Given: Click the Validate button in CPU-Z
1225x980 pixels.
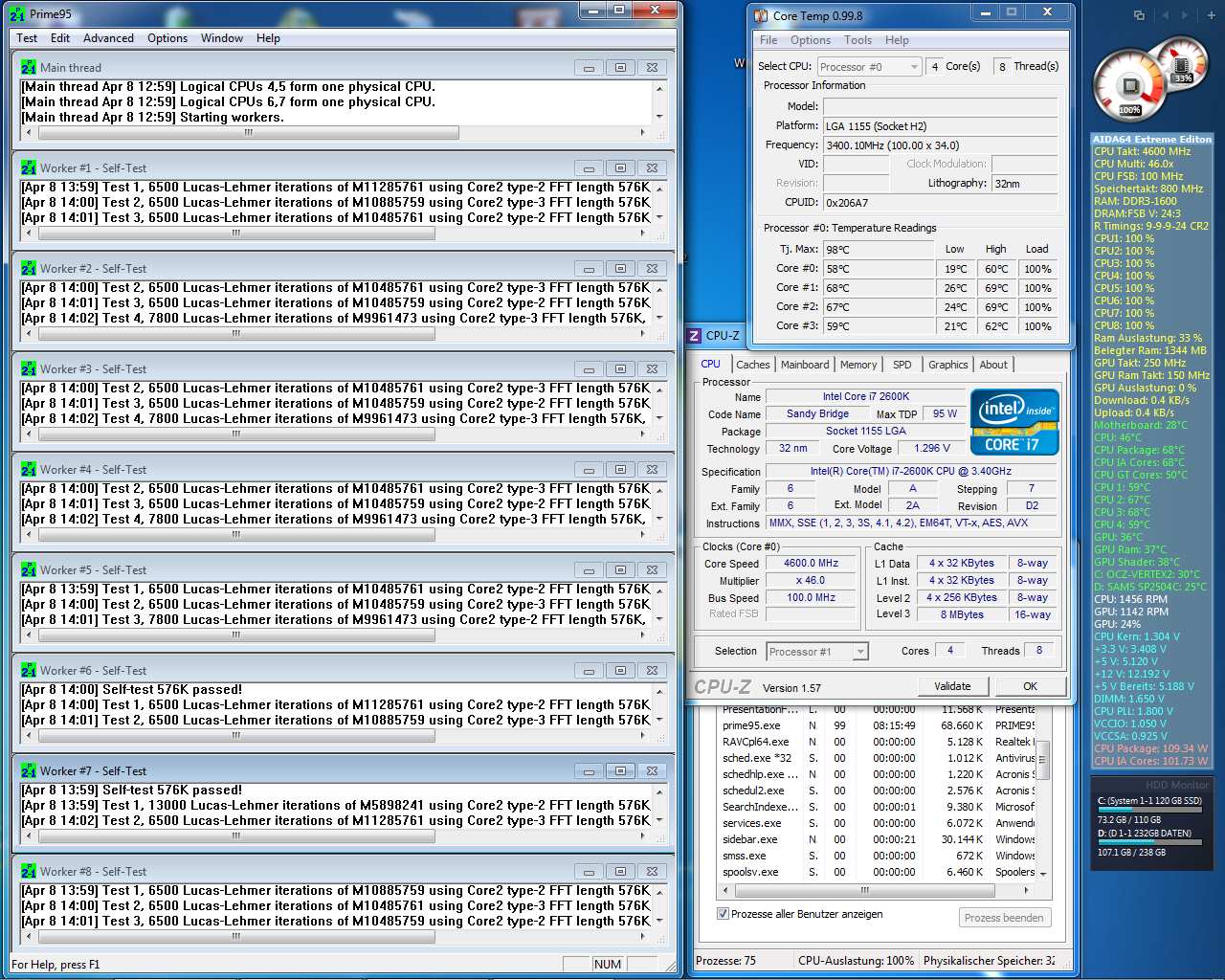Looking at the screenshot, I should [x=952, y=686].
